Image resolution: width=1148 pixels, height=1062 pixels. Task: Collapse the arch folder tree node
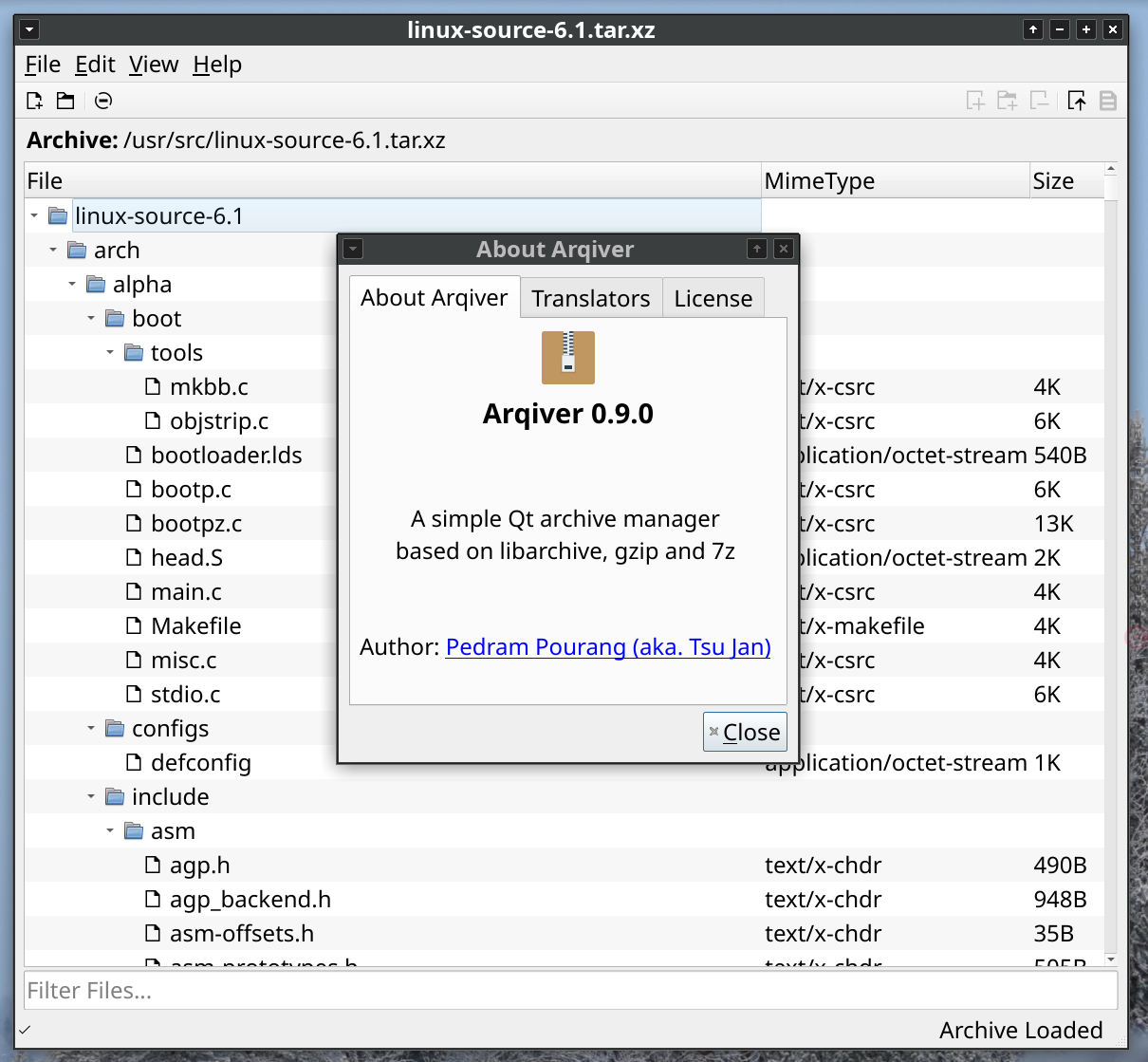click(53, 251)
